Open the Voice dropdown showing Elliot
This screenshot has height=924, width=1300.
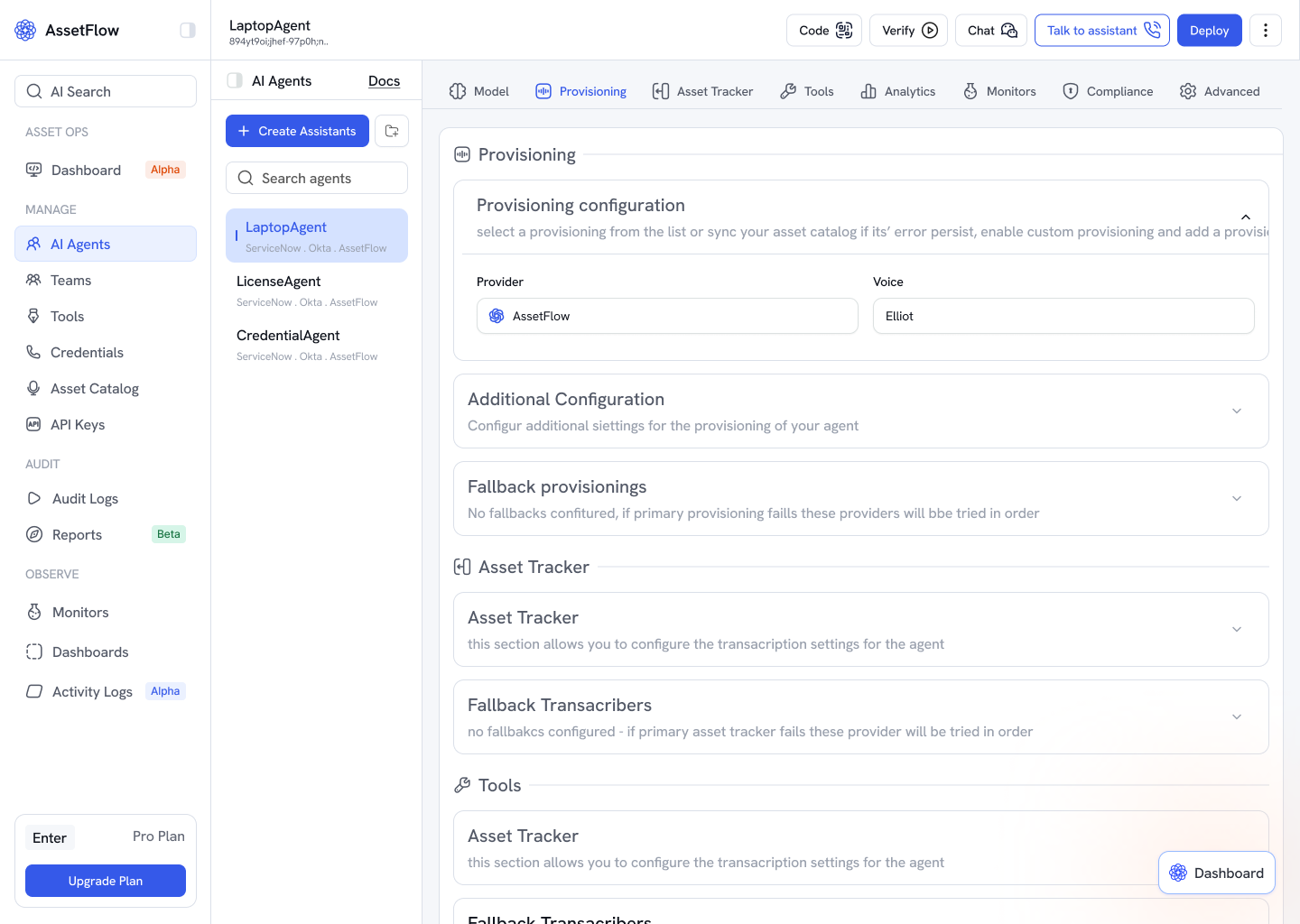[x=1063, y=316]
